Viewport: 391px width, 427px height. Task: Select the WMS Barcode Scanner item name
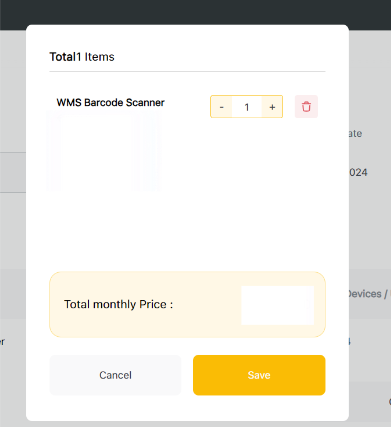pos(110,102)
